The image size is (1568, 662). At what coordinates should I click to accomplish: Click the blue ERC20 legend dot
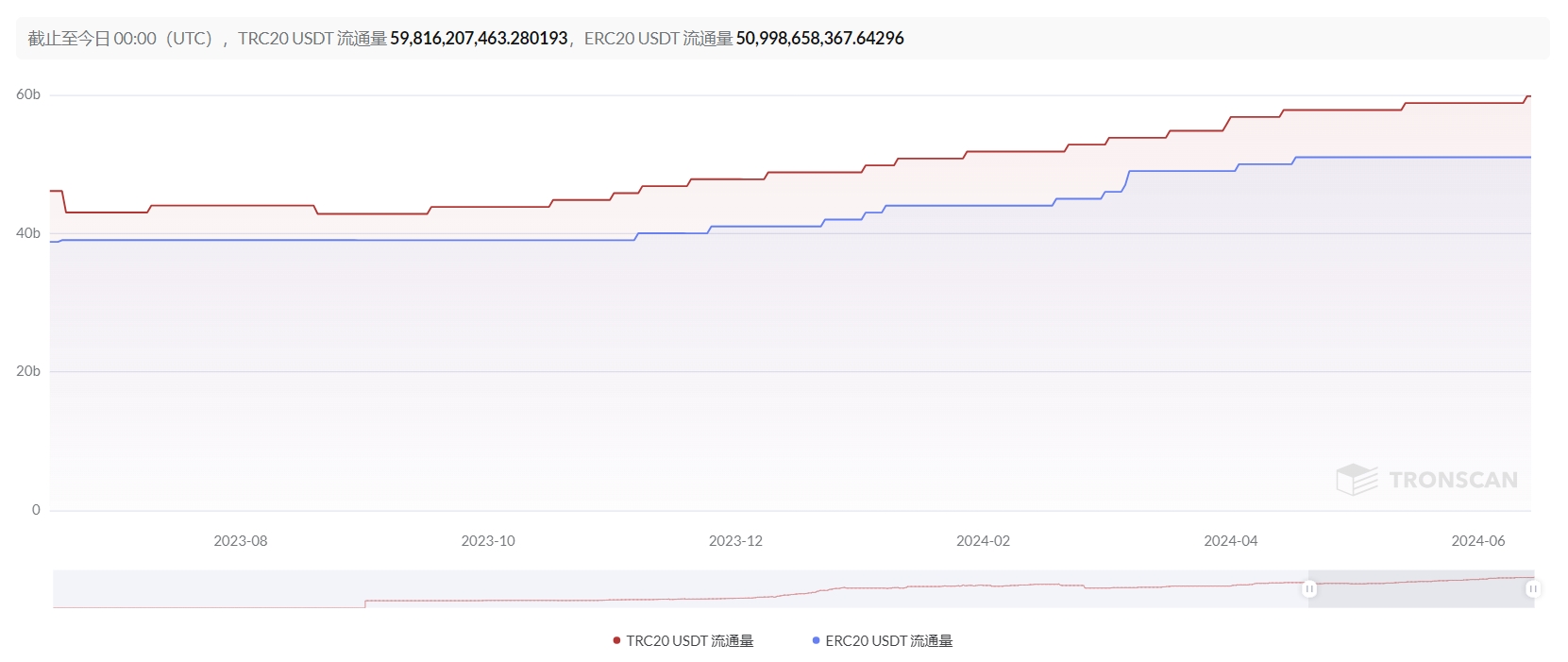tap(816, 641)
